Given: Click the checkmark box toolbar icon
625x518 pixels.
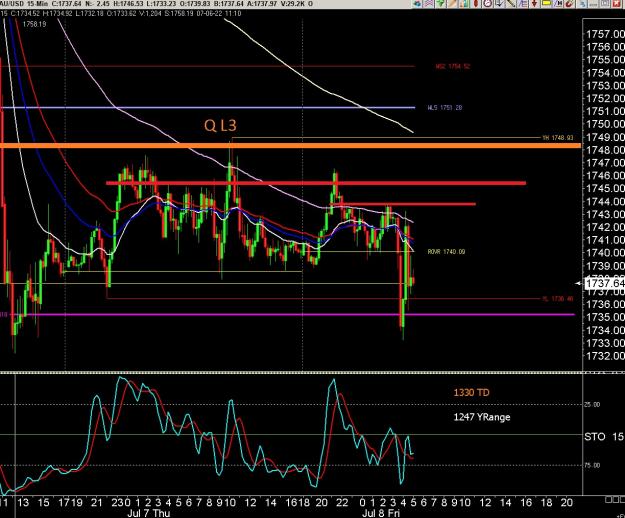Looking at the screenshot, I should (x=499, y=3).
